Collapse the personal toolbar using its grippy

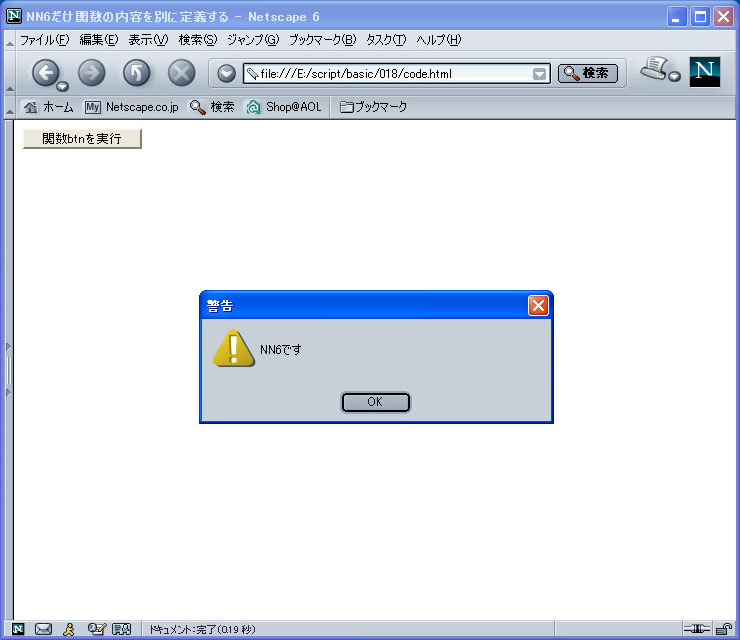[9, 107]
